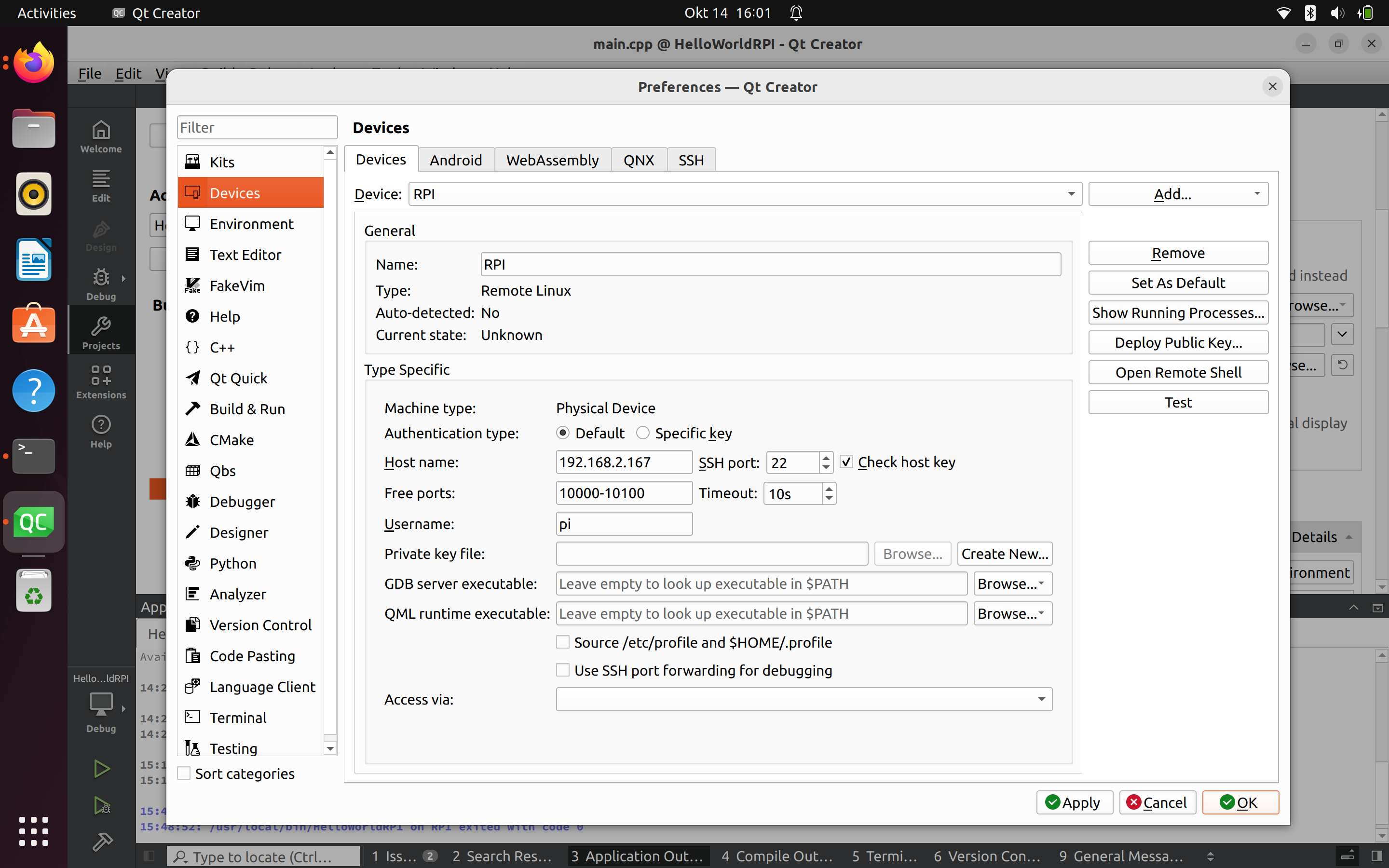1389x868 pixels.
Task: Open Python preferences category
Action: coord(251,563)
